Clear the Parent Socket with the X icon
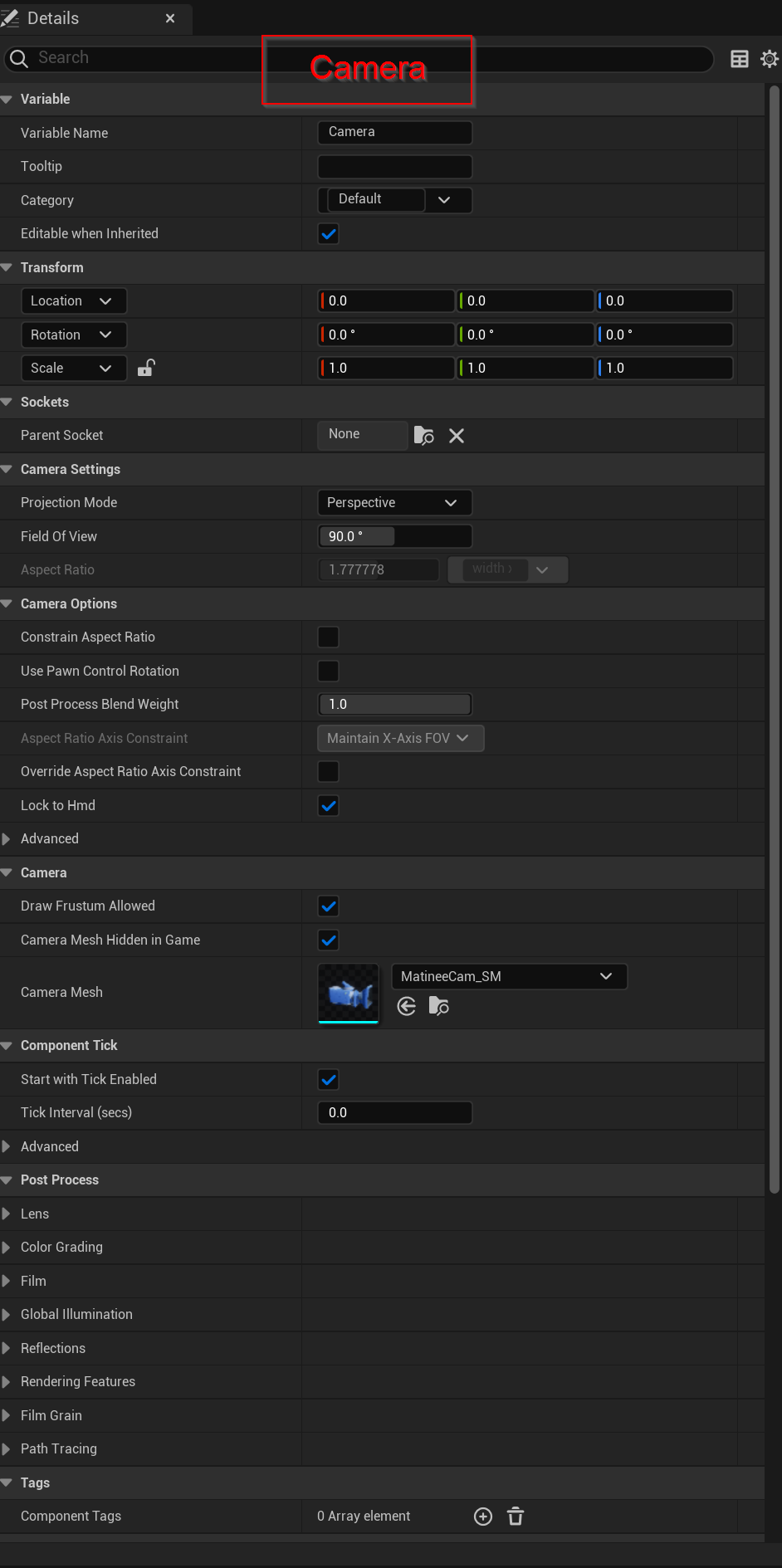Screen dimensions: 782x1568 [x=457, y=436]
